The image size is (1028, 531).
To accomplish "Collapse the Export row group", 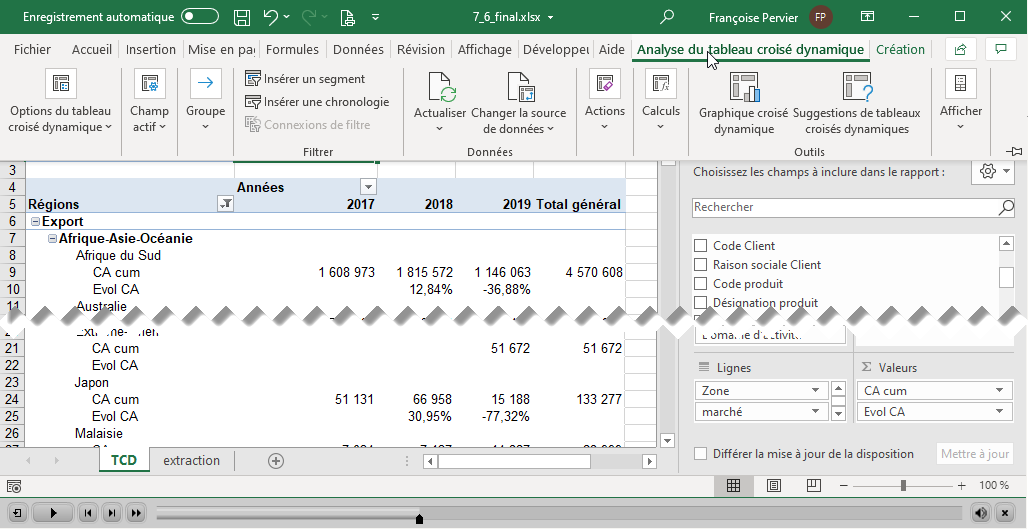I will click(x=35, y=222).
